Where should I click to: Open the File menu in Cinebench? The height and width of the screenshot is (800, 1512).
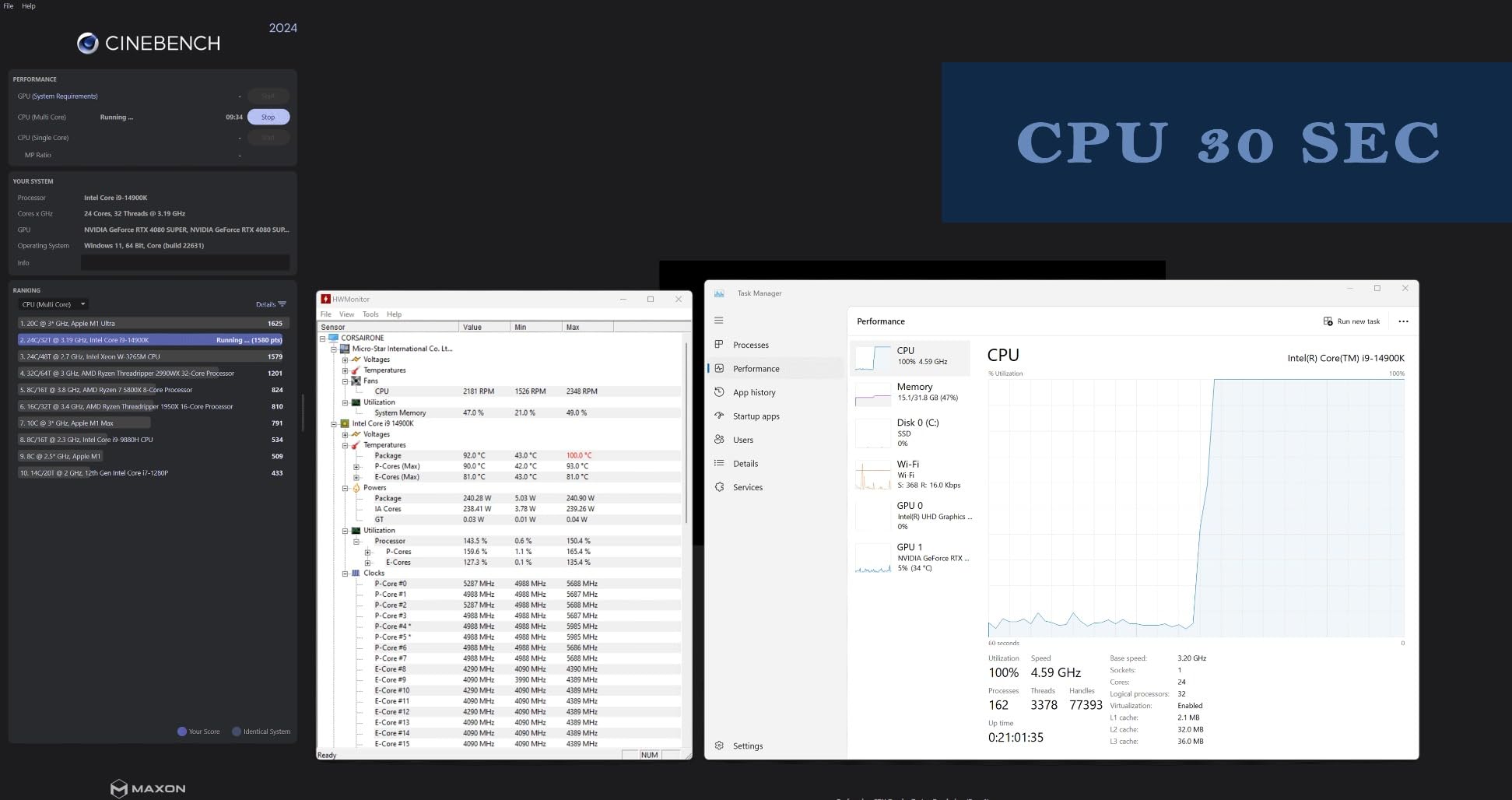(9, 5)
